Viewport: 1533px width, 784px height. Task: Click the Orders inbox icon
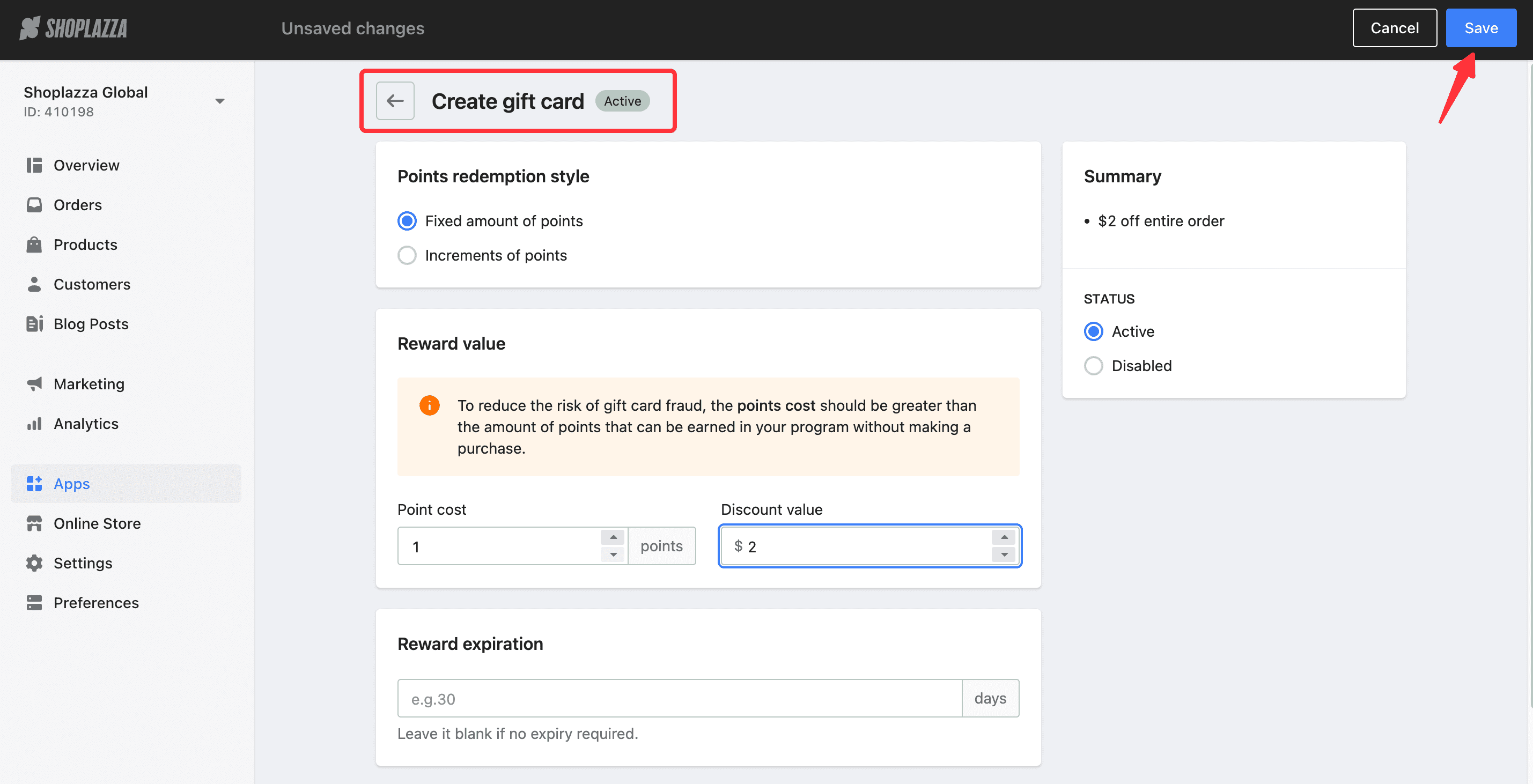click(x=34, y=205)
